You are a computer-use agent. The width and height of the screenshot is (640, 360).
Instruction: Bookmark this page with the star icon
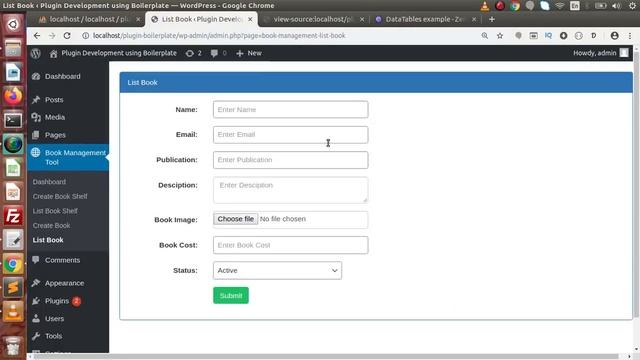[x=500, y=36]
